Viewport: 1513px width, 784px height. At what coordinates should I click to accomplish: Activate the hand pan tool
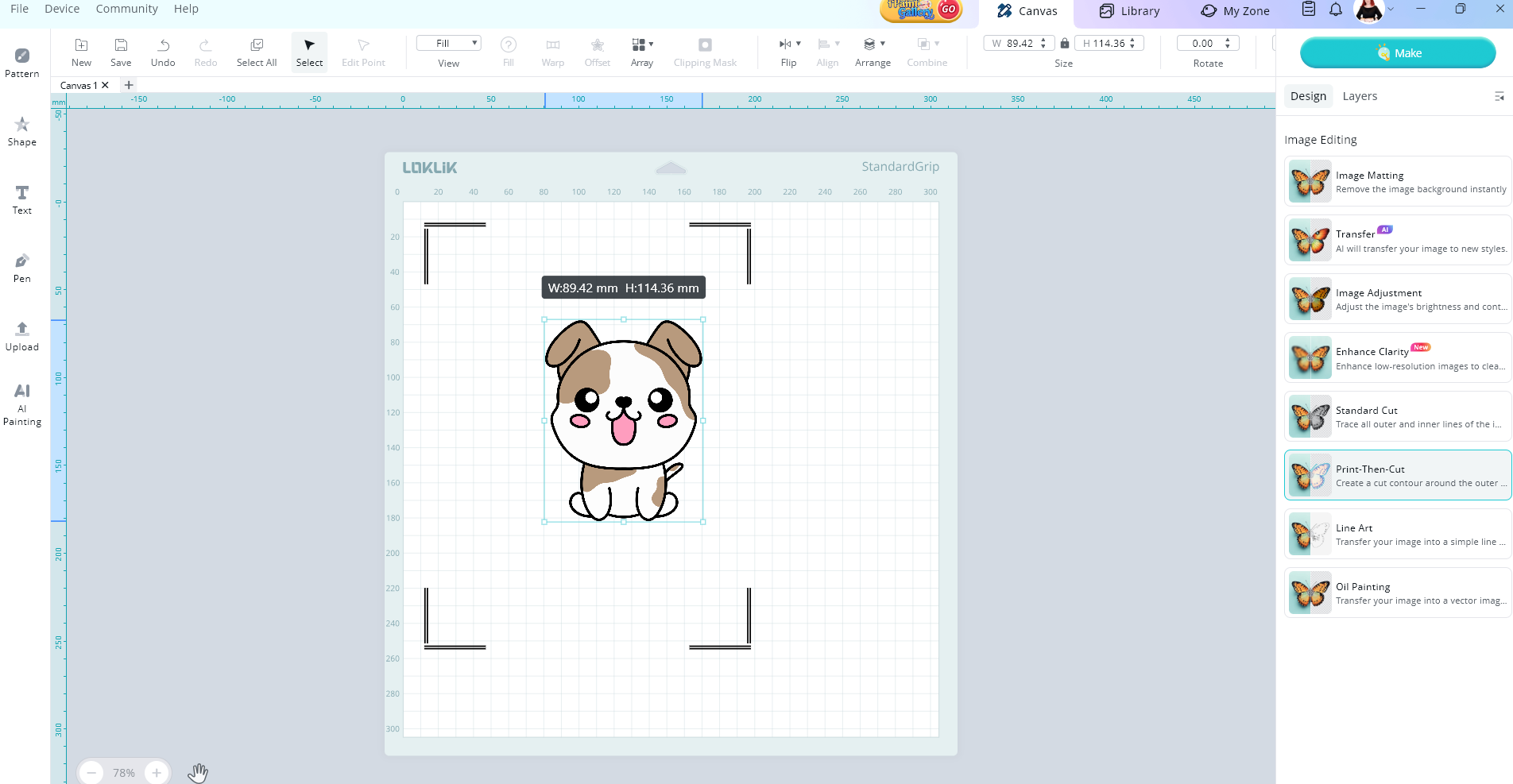(198, 772)
